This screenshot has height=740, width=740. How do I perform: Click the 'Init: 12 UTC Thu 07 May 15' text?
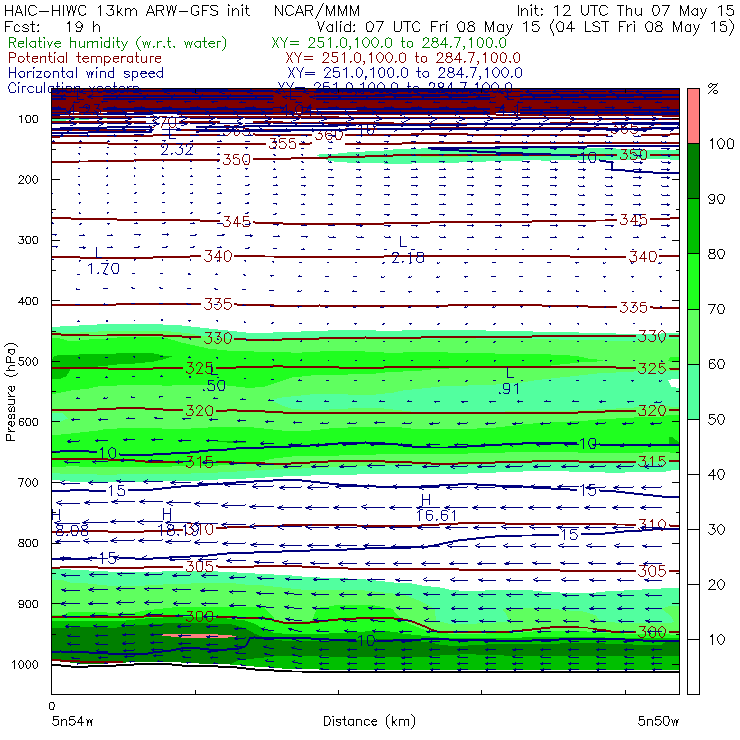(625, 10)
